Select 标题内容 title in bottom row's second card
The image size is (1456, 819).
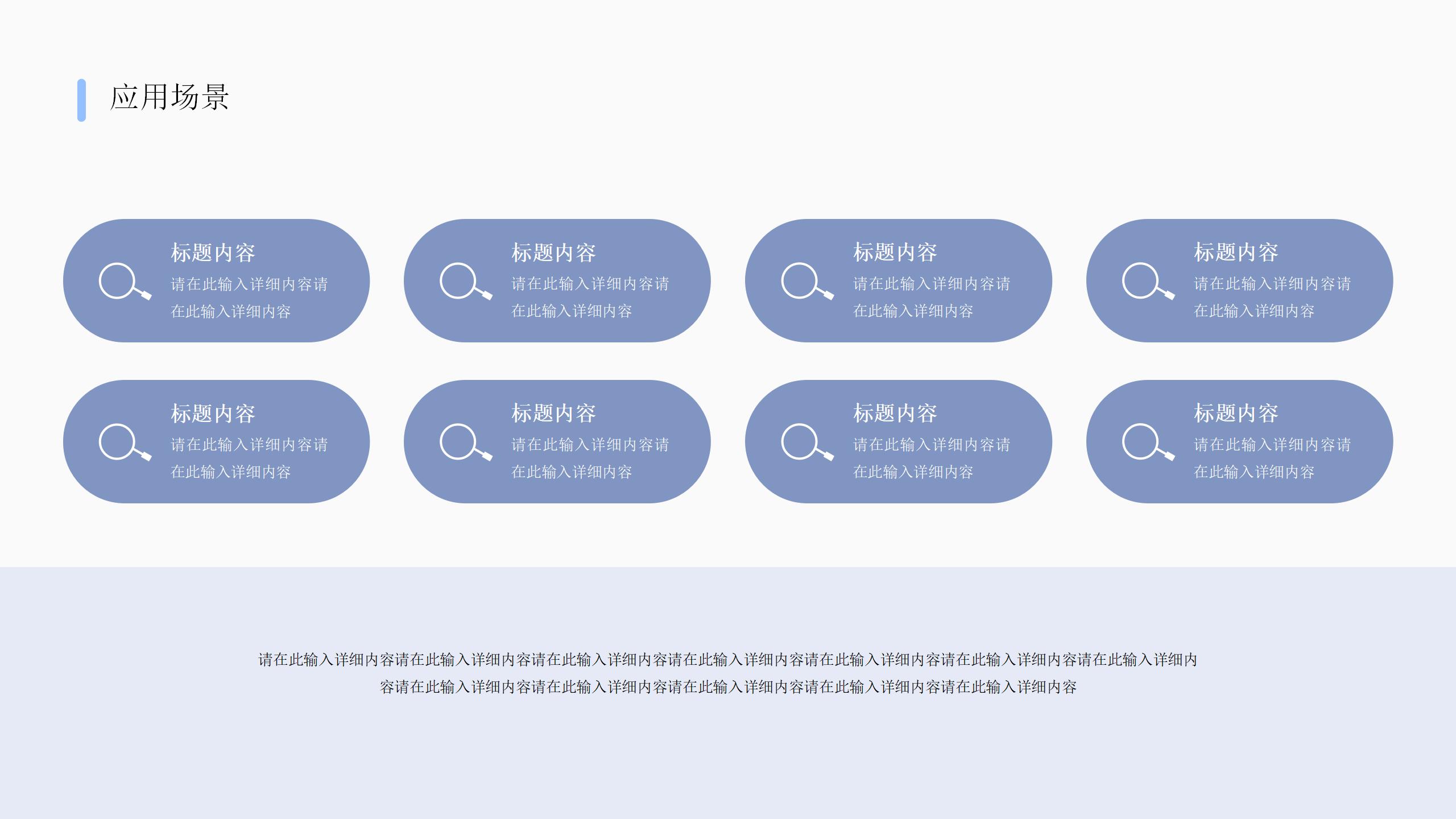click(x=553, y=413)
